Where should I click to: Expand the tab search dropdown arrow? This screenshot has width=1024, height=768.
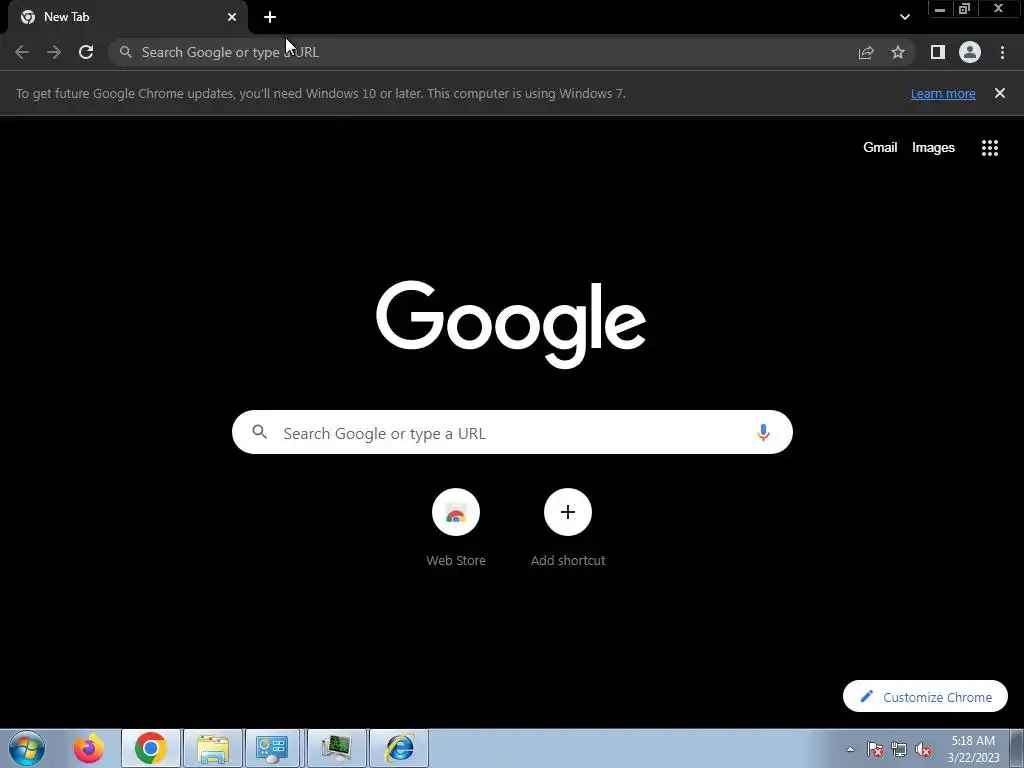(x=904, y=17)
